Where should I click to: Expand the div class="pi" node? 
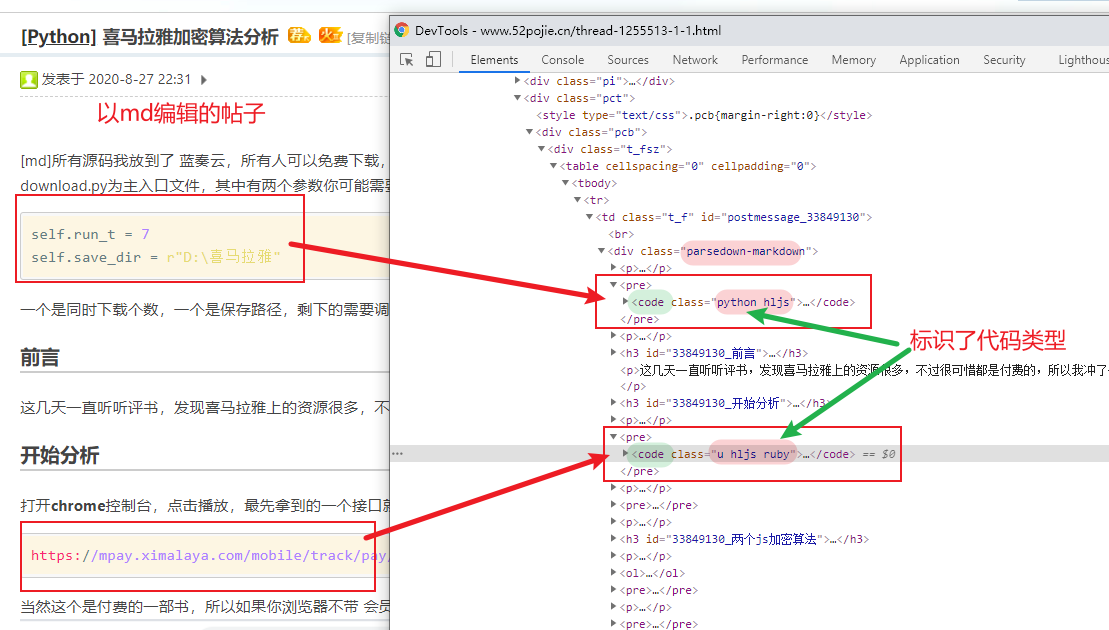[518, 81]
